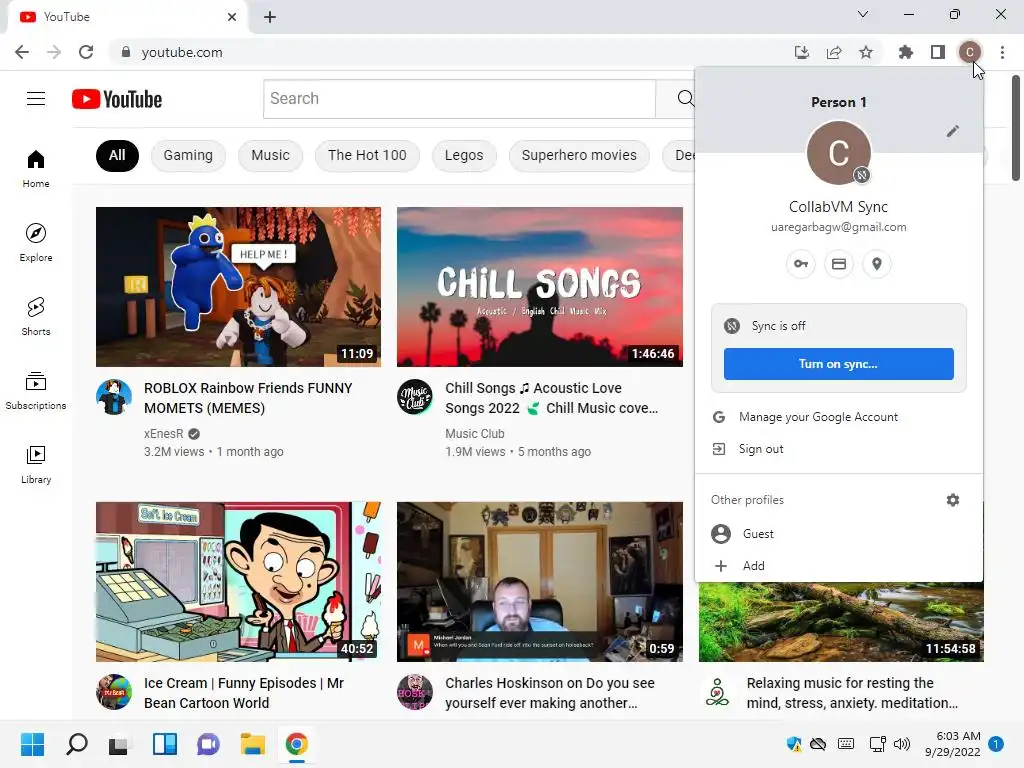Viewport: 1024px width, 768px height.
Task: Click the browser forward arrow
Action: [x=54, y=52]
